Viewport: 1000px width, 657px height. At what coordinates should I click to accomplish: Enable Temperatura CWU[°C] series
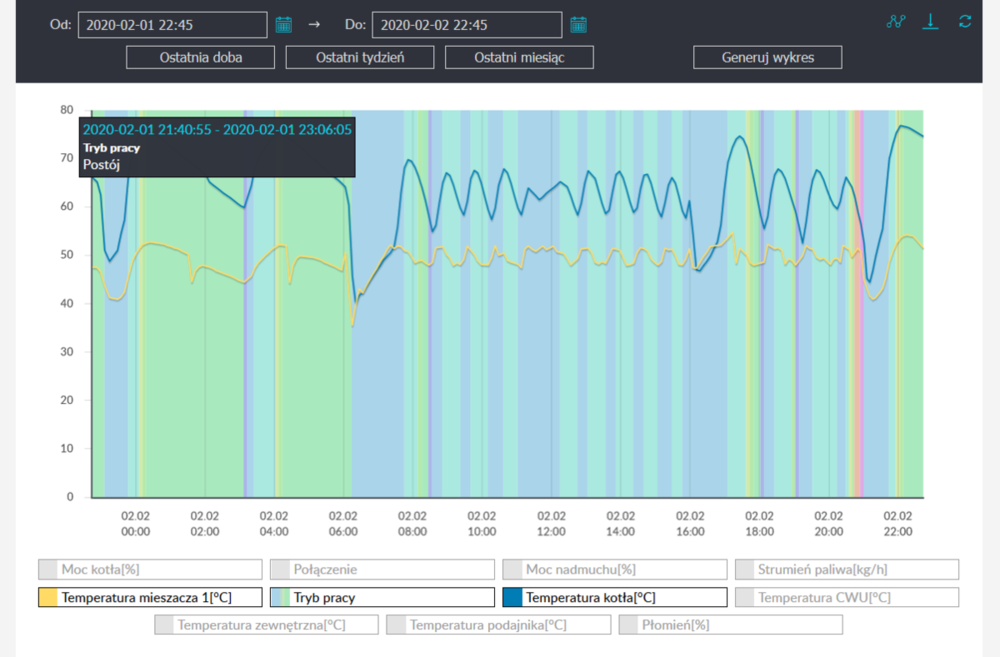tap(846, 597)
